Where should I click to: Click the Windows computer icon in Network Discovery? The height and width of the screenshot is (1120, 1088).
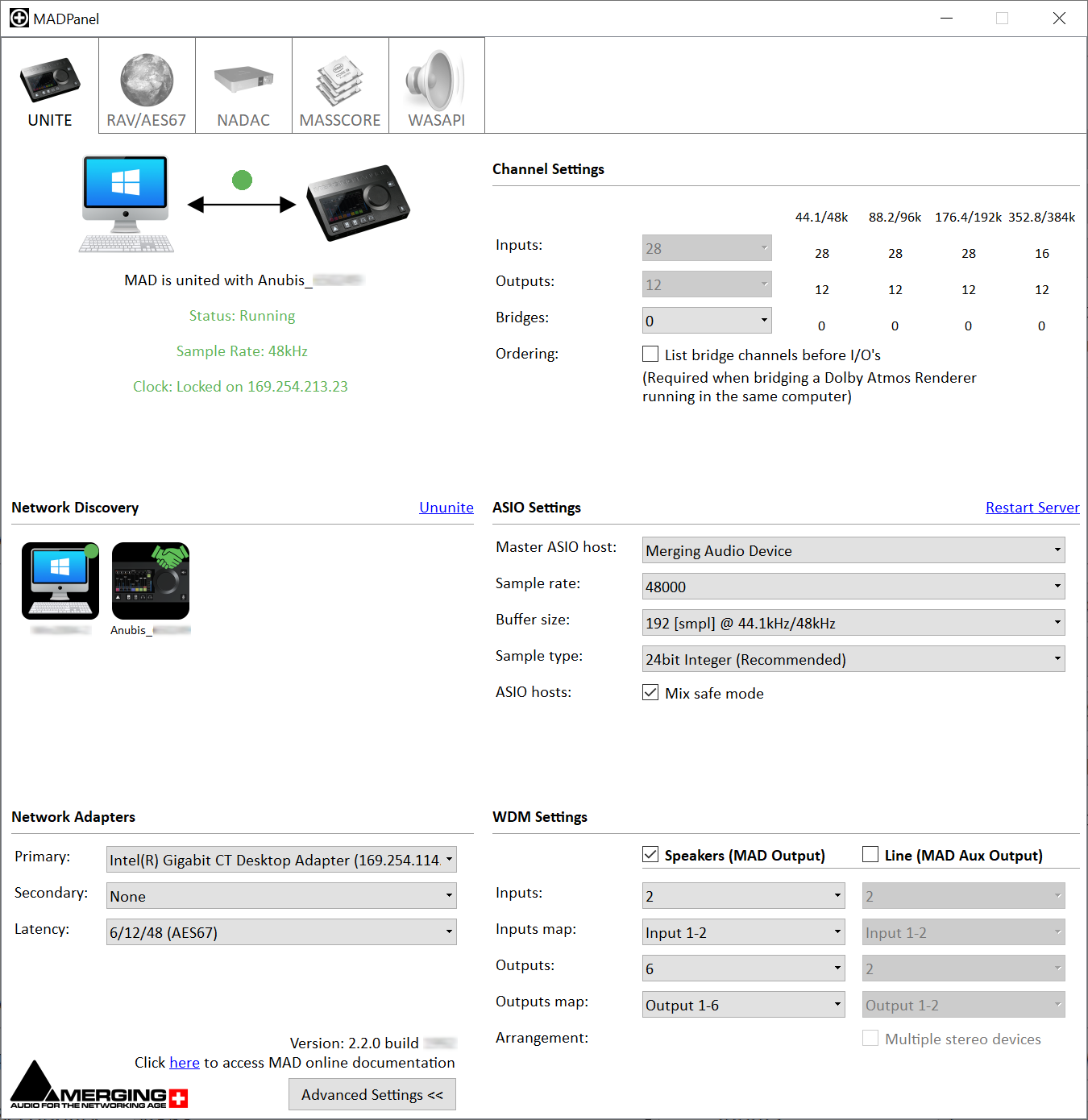click(60, 580)
